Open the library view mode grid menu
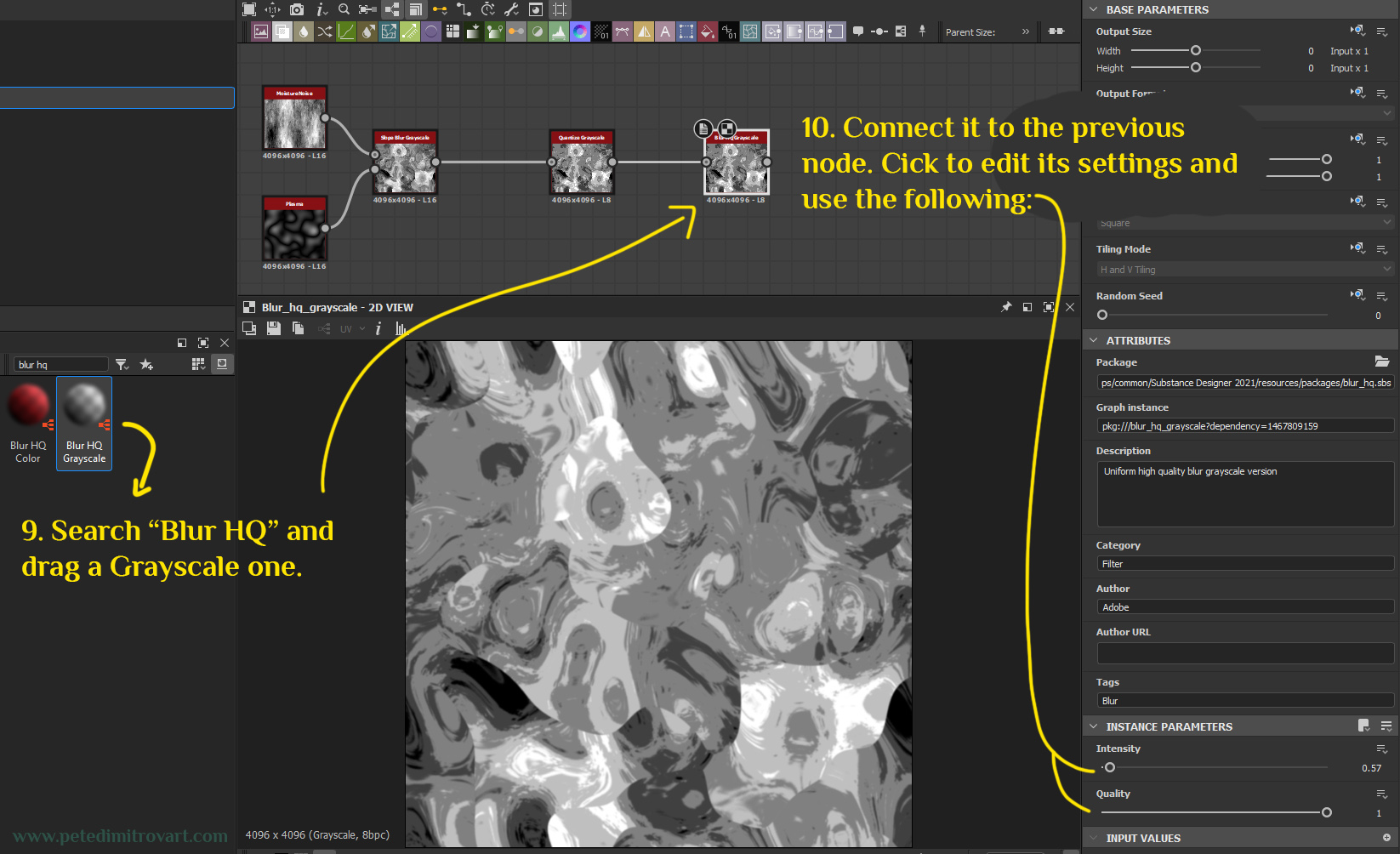This screenshot has height=854, width=1400. [198, 364]
